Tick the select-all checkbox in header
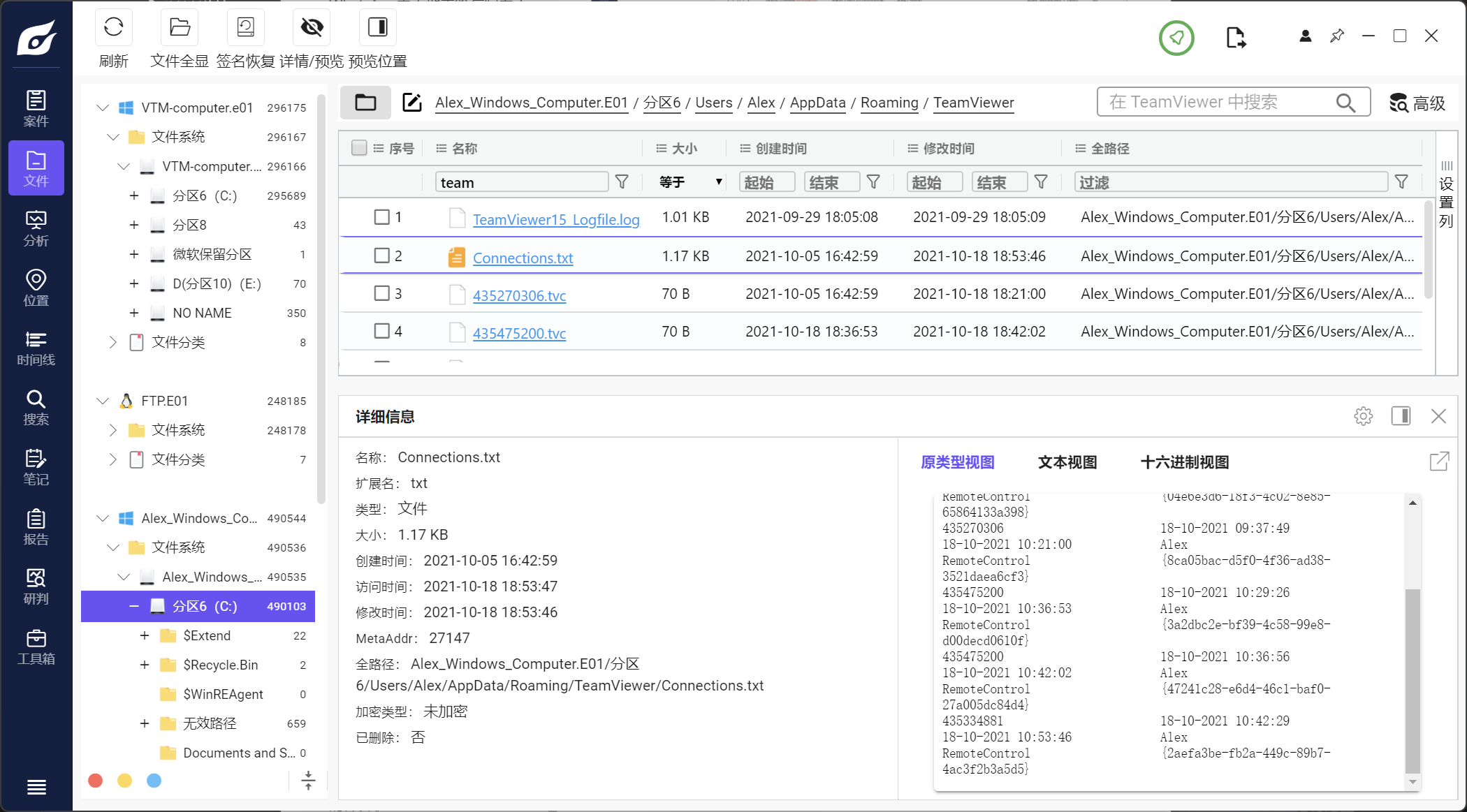The height and width of the screenshot is (812, 1467). (359, 148)
